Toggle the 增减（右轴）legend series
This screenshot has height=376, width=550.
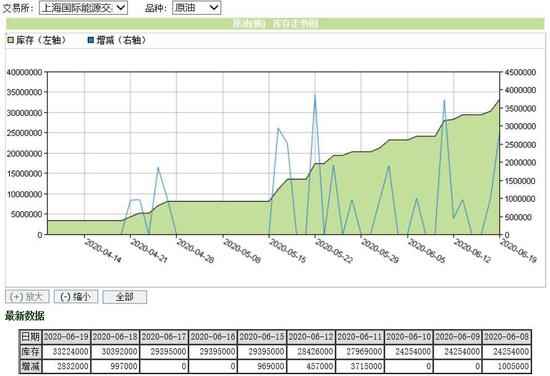pos(117,40)
